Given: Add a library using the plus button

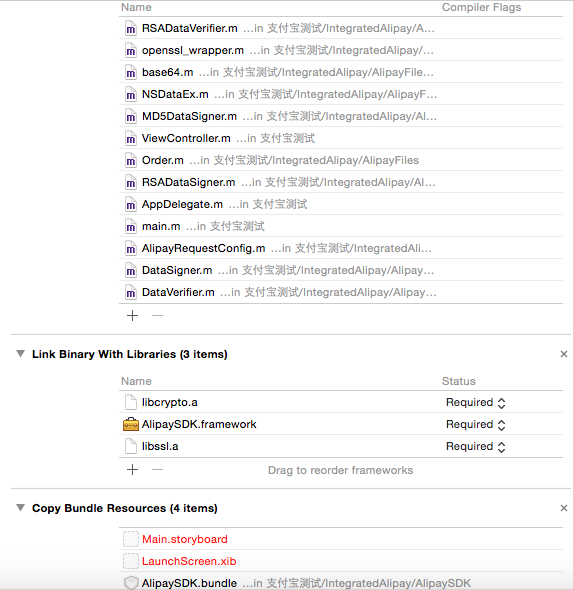Looking at the screenshot, I should (132, 470).
